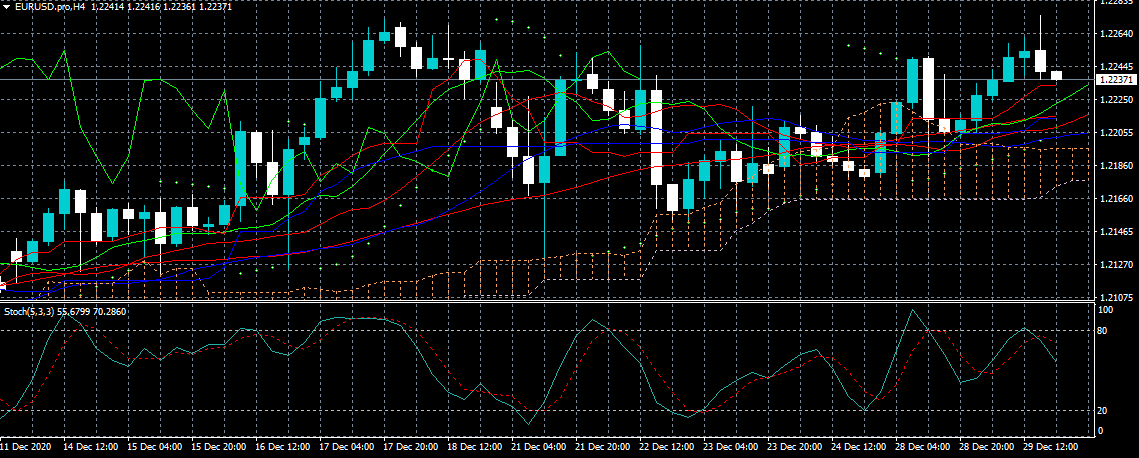The height and width of the screenshot is (458, 1139).
Task: Click the 1.21270 price scale label
Action: (1115, 265)
